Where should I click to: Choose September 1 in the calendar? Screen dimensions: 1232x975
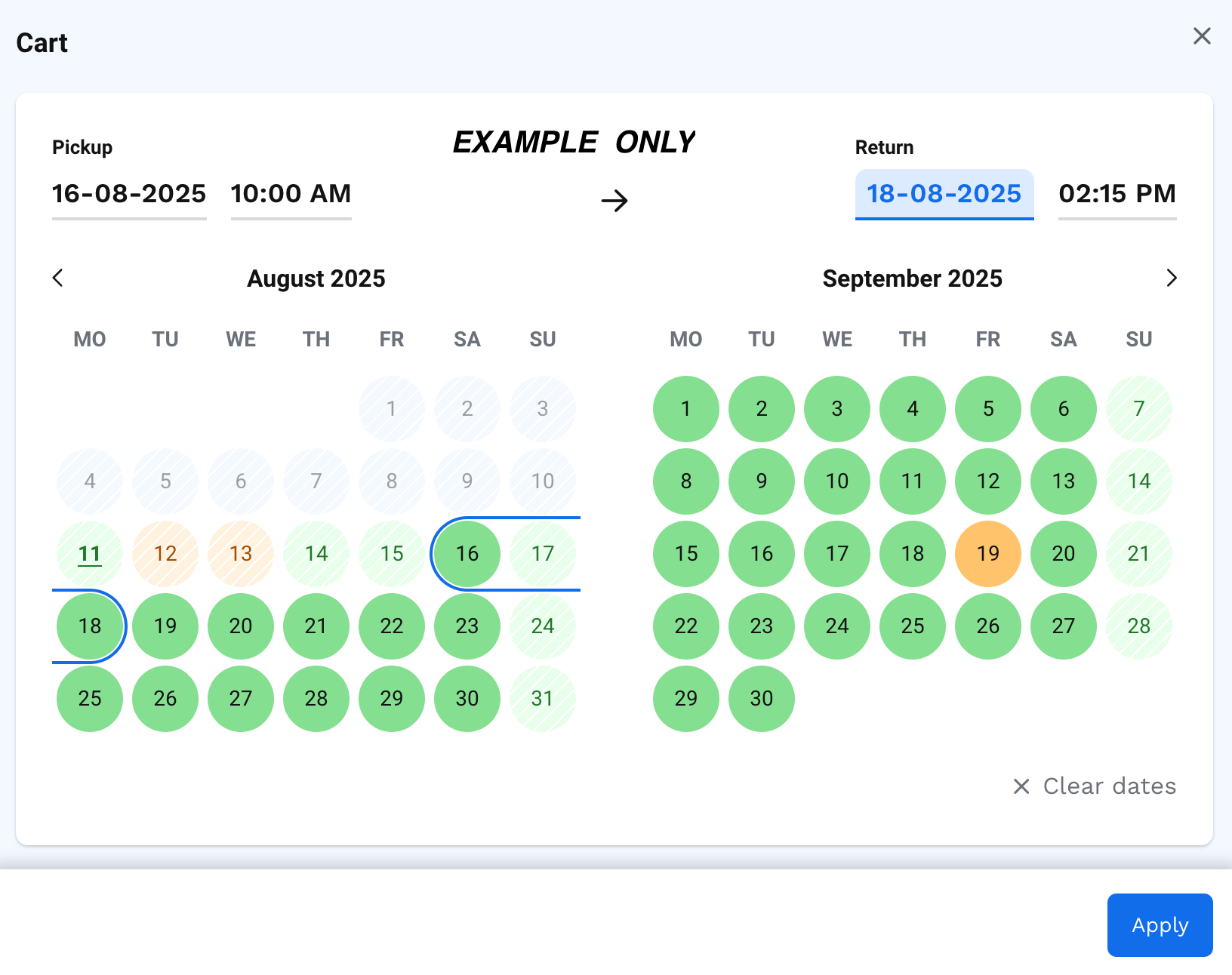tap(686, 409)
